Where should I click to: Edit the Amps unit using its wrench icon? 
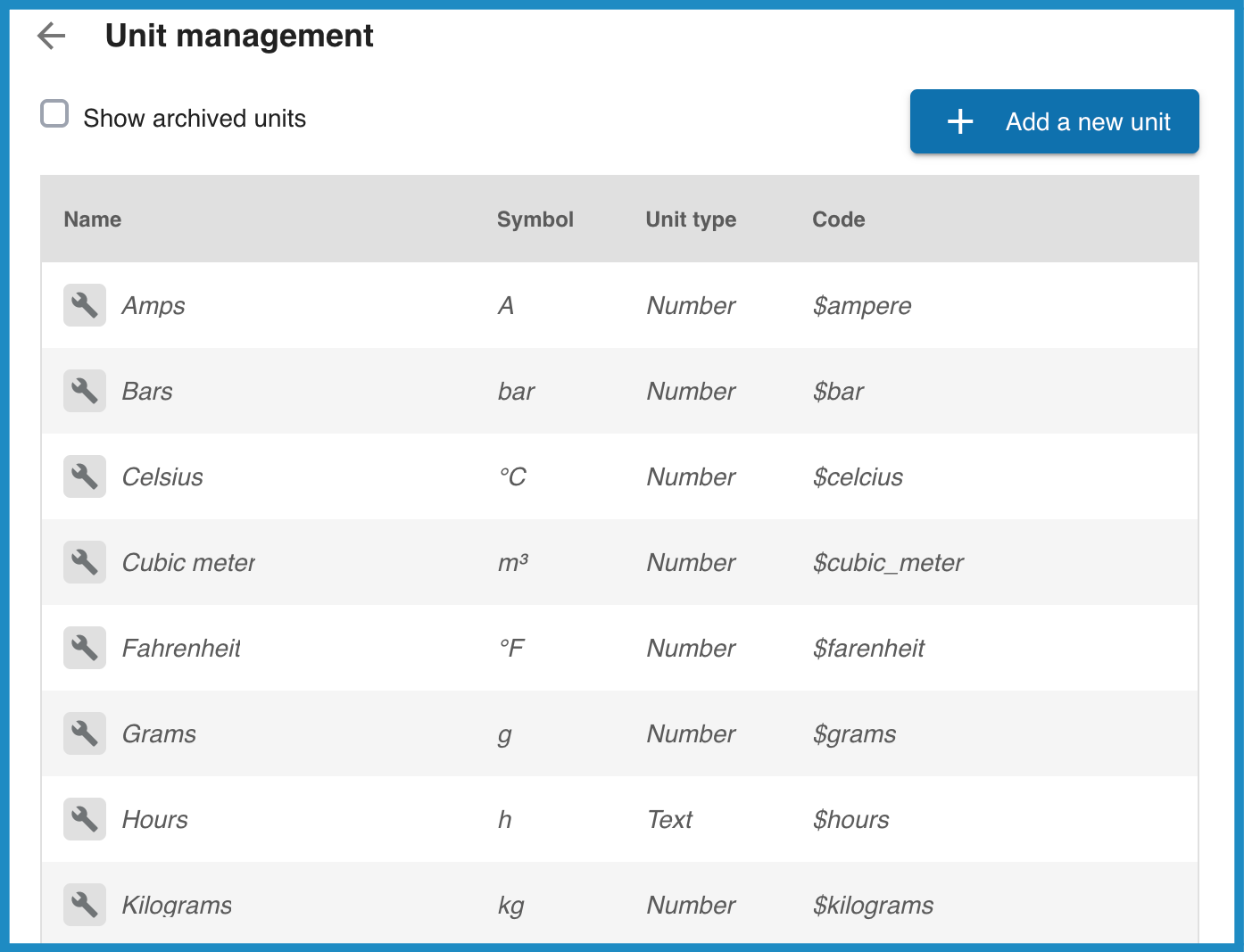[x=84, y=305]
